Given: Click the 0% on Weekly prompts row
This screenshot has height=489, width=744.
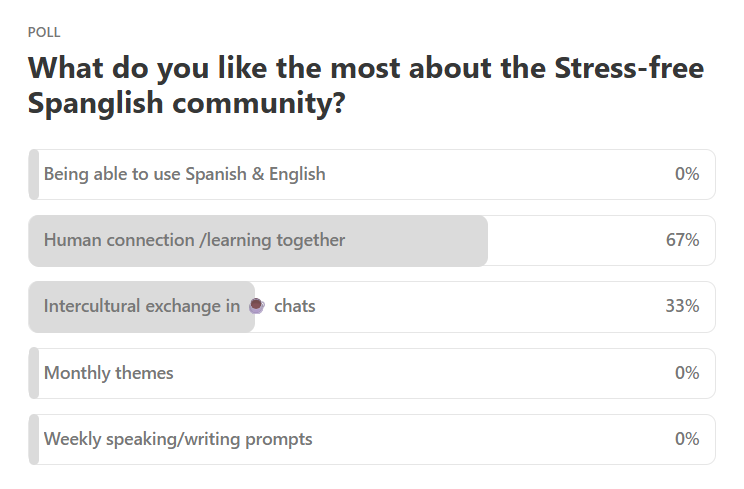Looking at the screenshot, I should (x=687, y=439).
